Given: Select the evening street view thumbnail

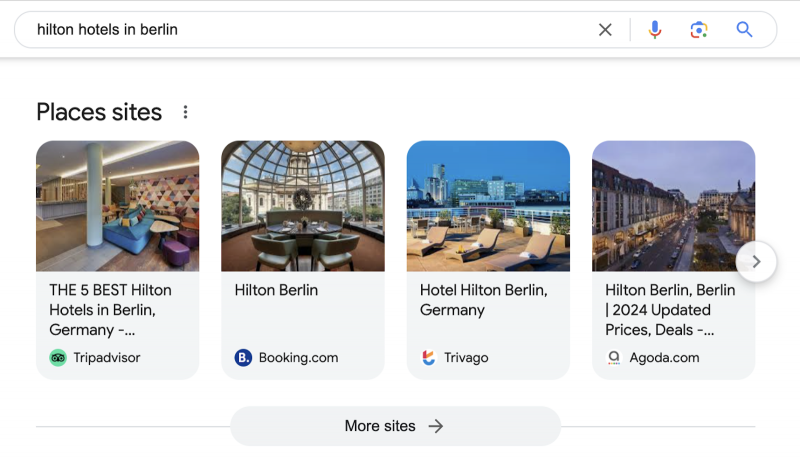Looking at the screenshot, I should coord(673,206).
